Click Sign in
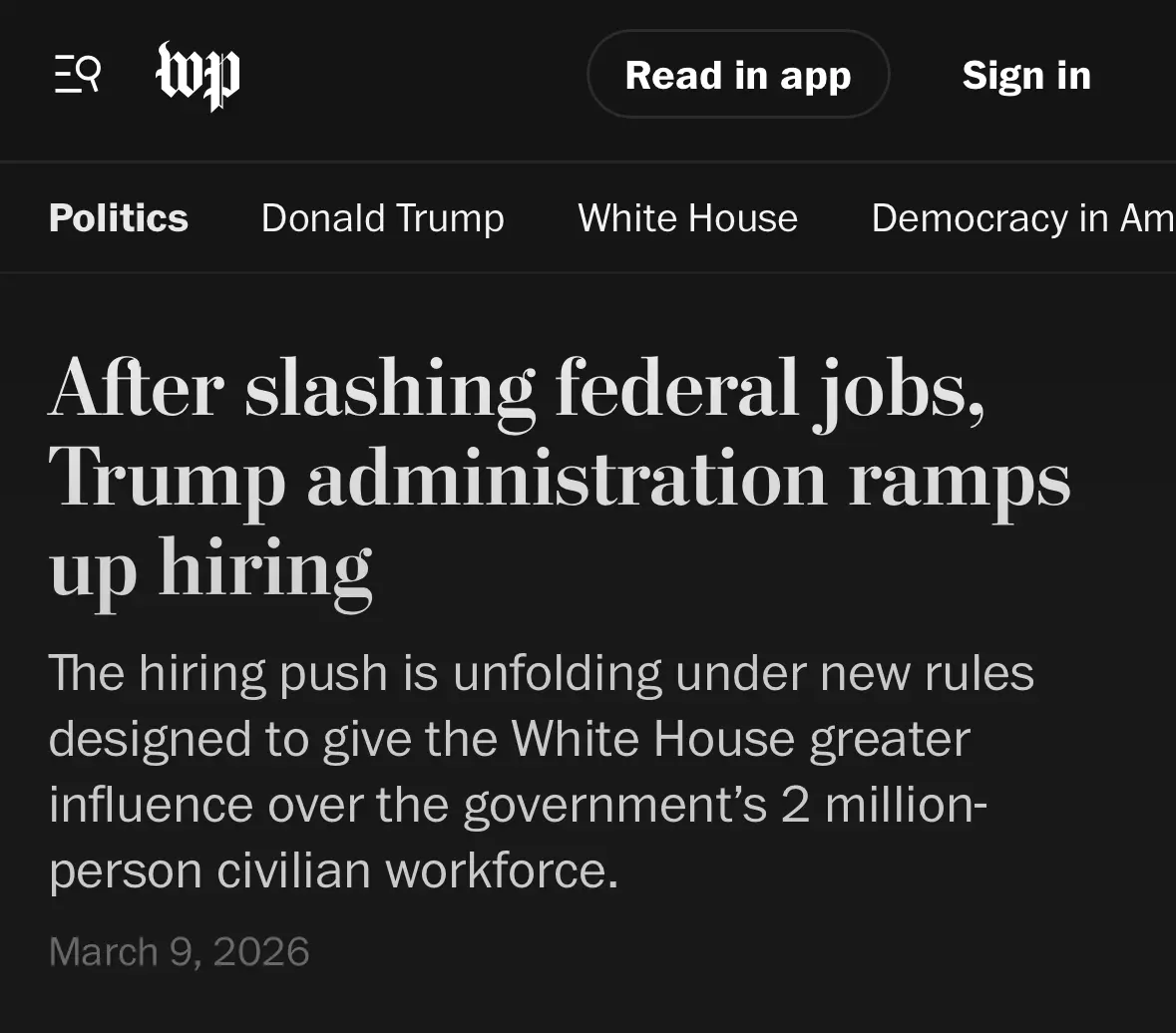 1026,76
